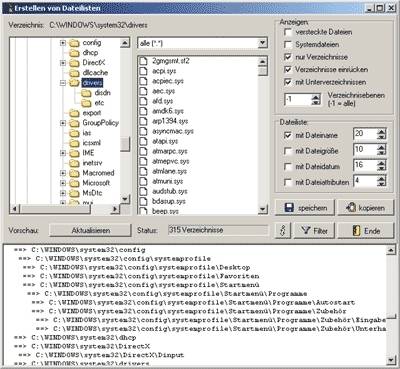Screen dimensions: 400x369
Task: Click the copy icon on kopieren button
Action: coord(351,207)
